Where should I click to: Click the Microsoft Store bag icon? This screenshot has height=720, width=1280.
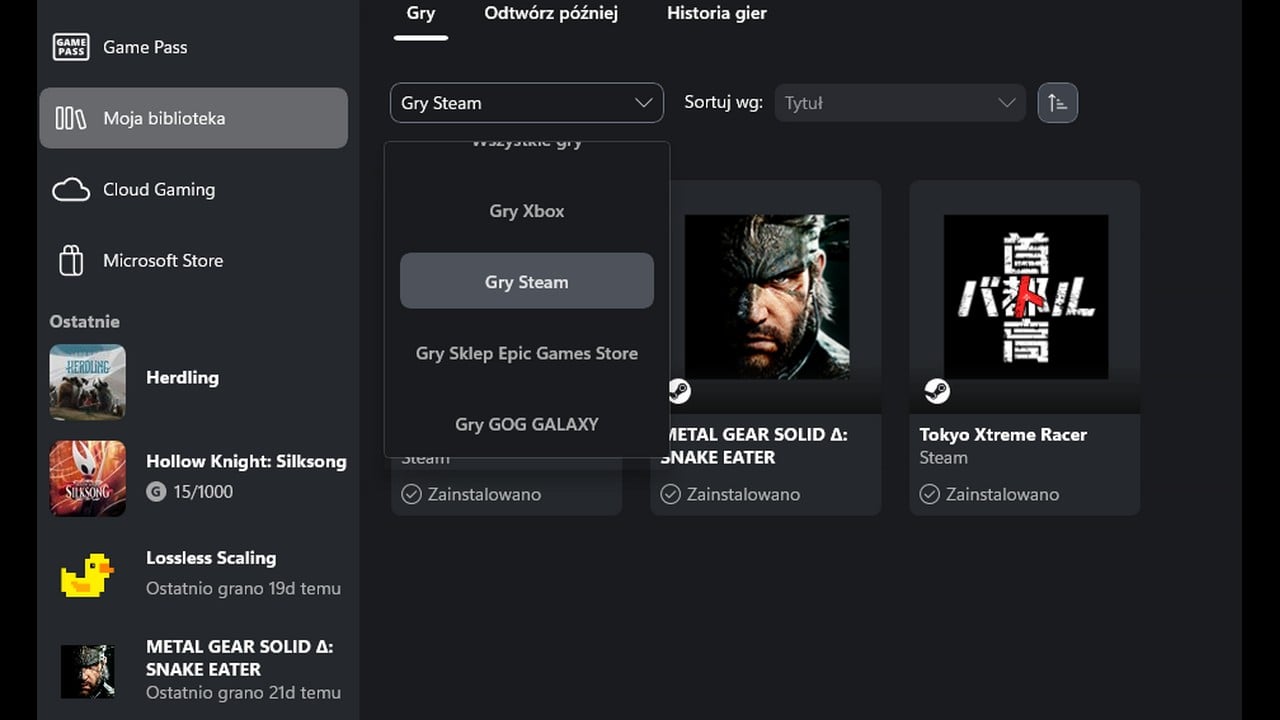coord(71,260)
